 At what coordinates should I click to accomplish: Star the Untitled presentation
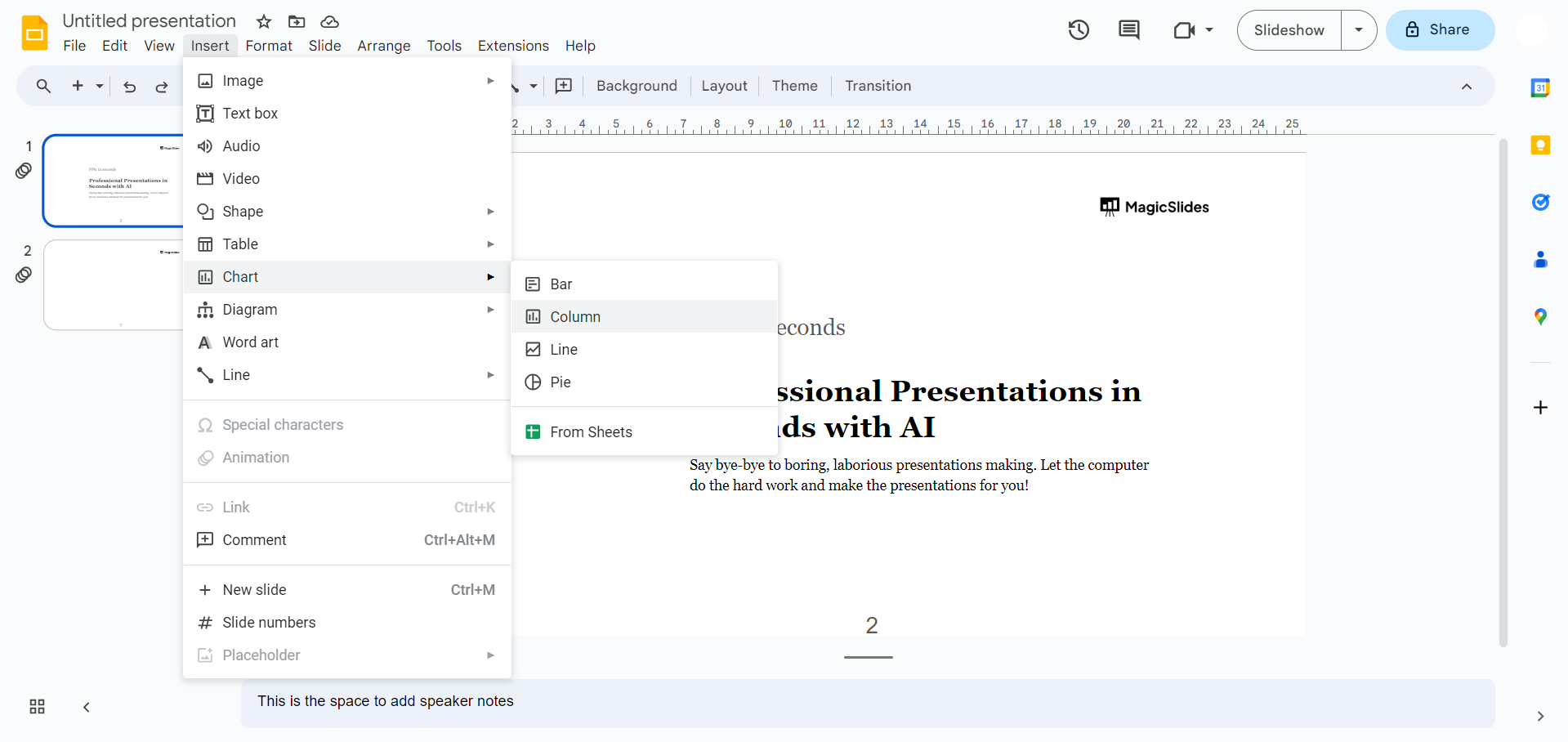click(264, 22)
